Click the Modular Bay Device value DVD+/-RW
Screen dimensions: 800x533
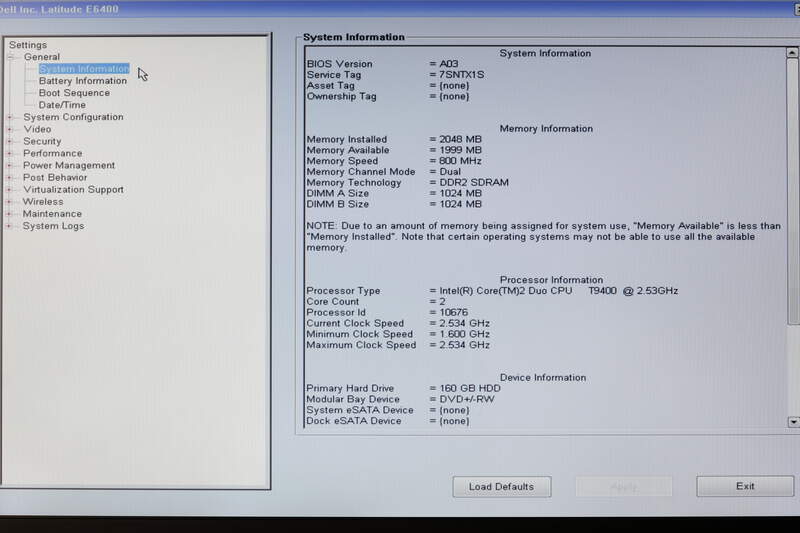coord(467,399)
